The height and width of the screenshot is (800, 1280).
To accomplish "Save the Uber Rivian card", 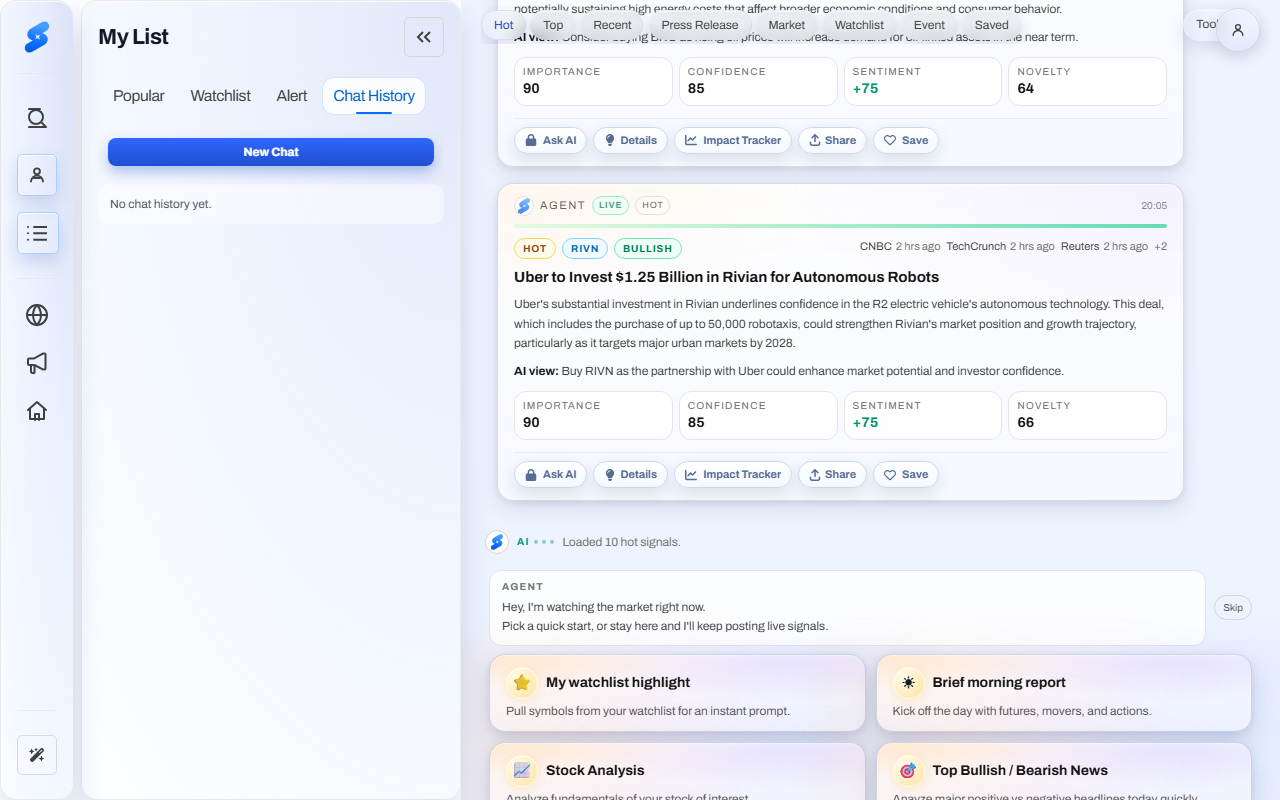I will coord(906,474).
